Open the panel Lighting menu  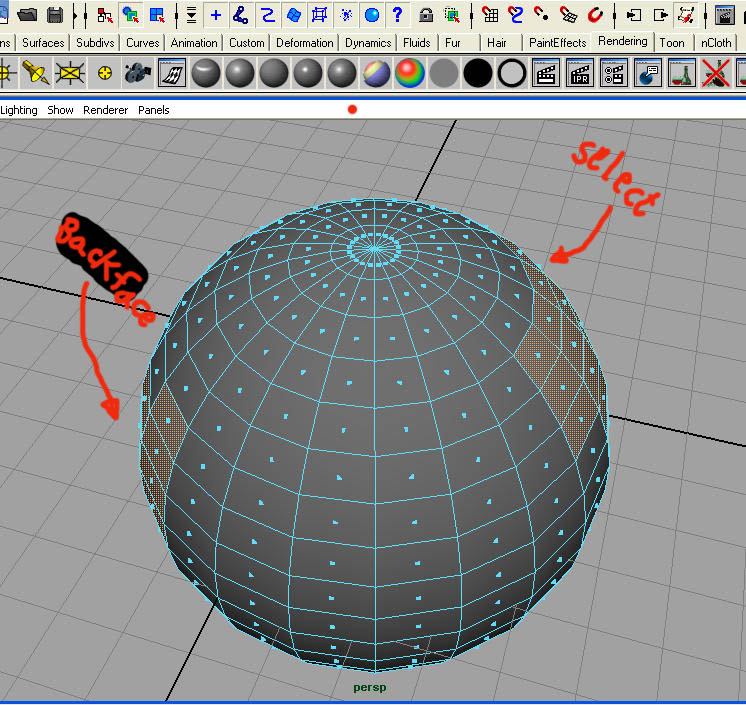pyautogui.click(x=19, y=110)
